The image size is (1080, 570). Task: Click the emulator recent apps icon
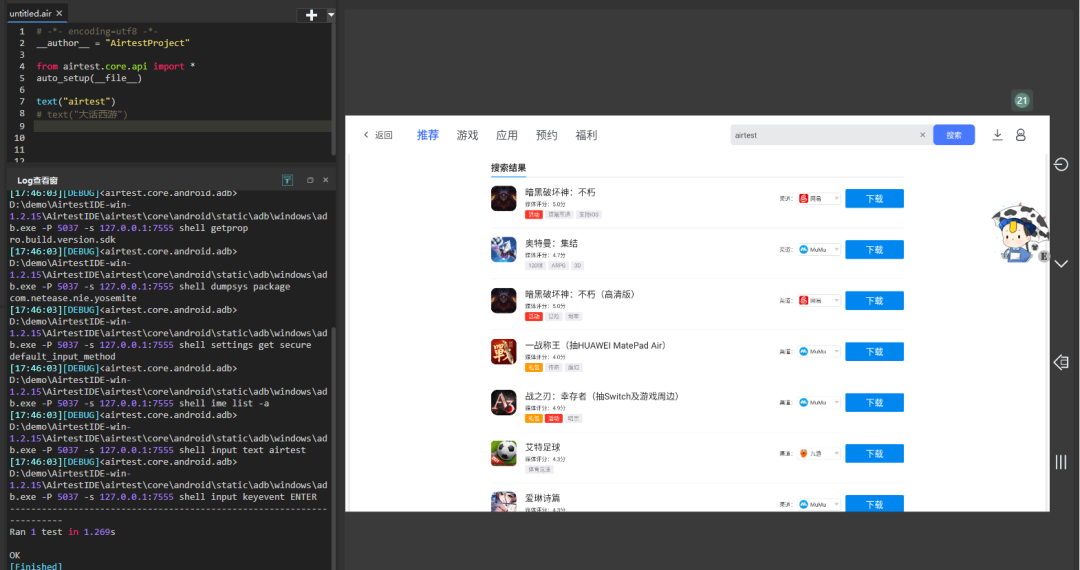coord(1061,462)
